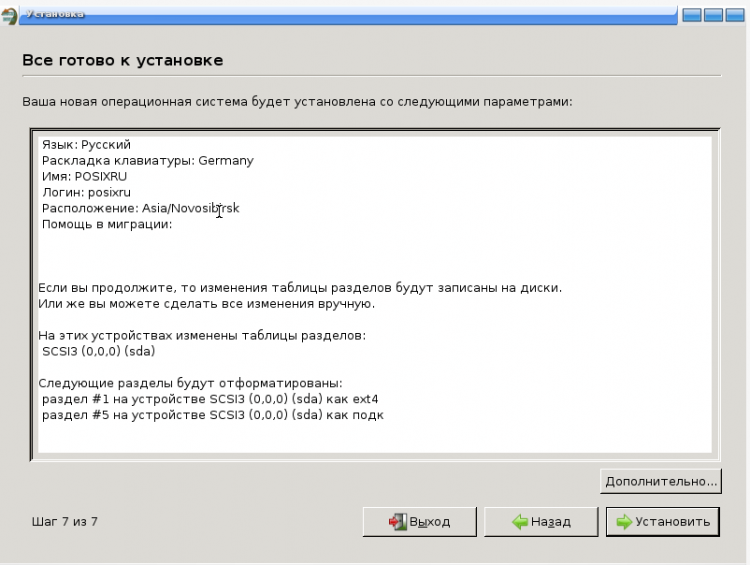Select the line Имя: POSIXRU
The height and width of the screenshot is (565, 750).
pyautogui.click(x=84, y=177)
